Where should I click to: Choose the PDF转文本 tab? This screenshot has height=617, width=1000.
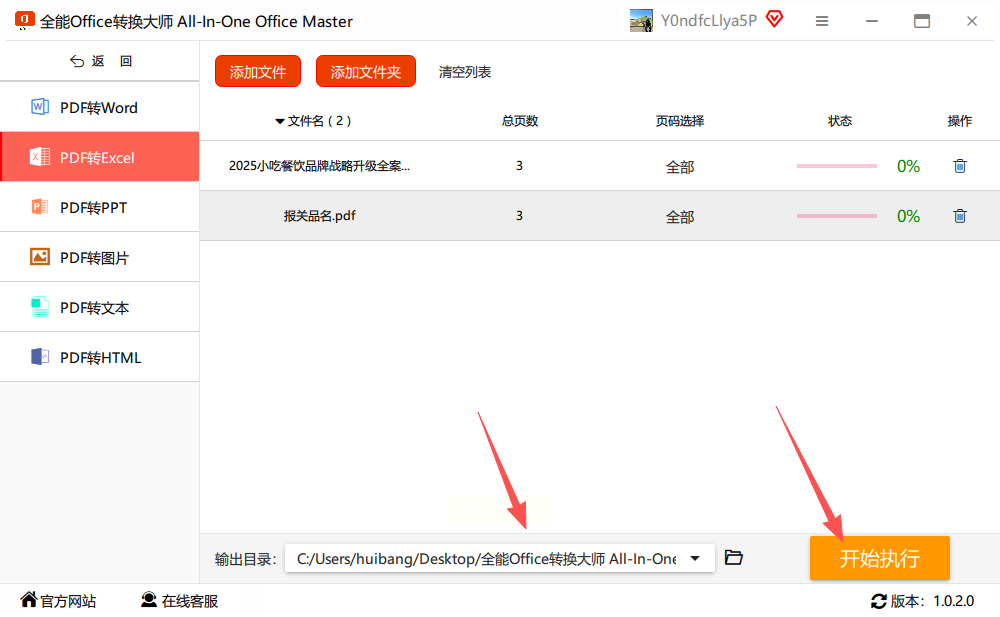tap(99, 308)
